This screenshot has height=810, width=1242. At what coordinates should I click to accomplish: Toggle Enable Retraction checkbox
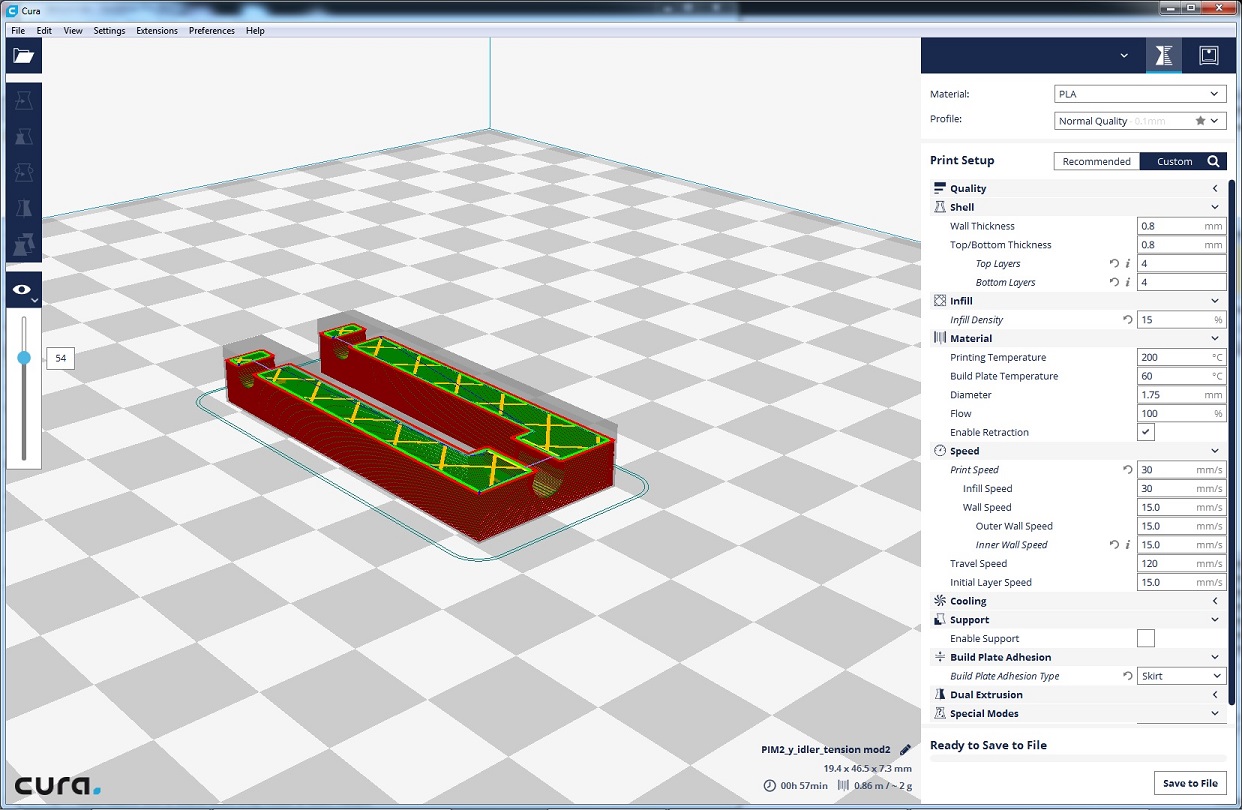click(x=1146, y=432)
